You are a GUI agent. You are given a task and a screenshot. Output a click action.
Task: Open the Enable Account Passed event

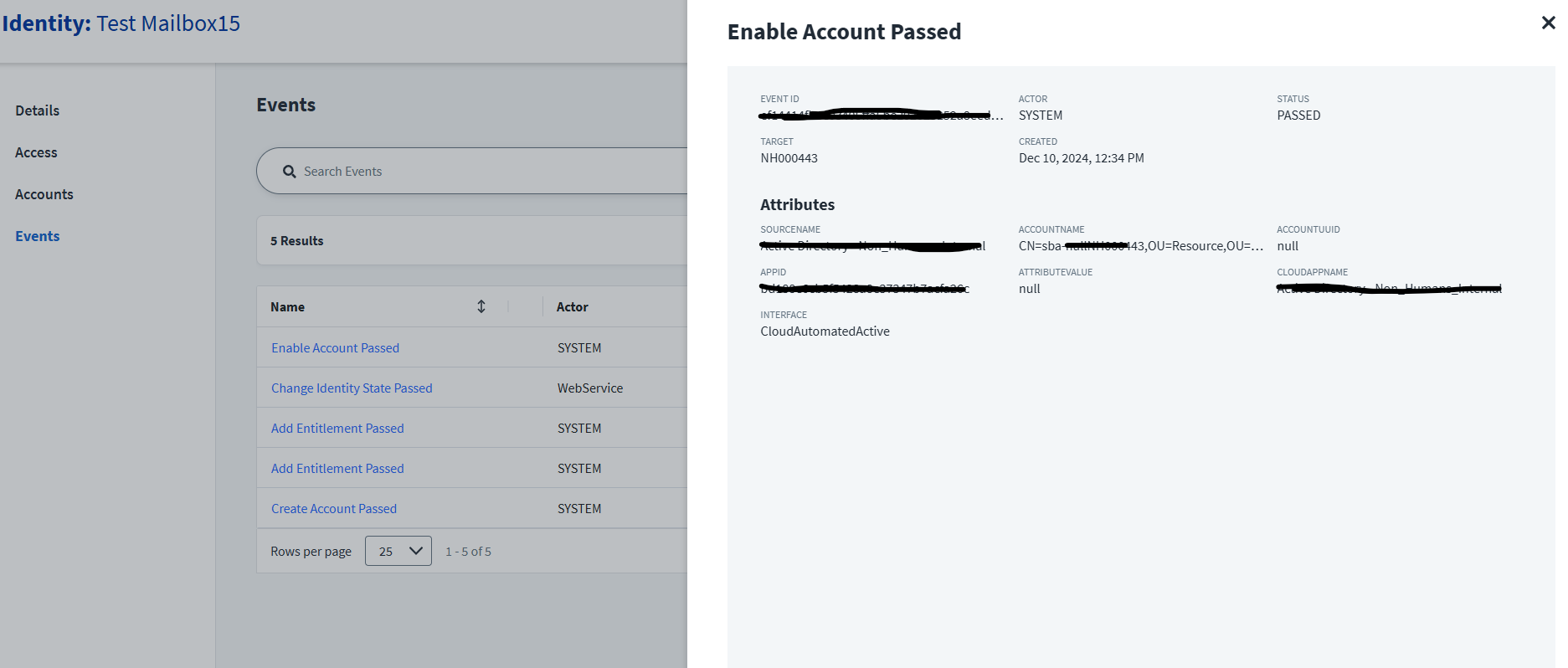[335, 348]
